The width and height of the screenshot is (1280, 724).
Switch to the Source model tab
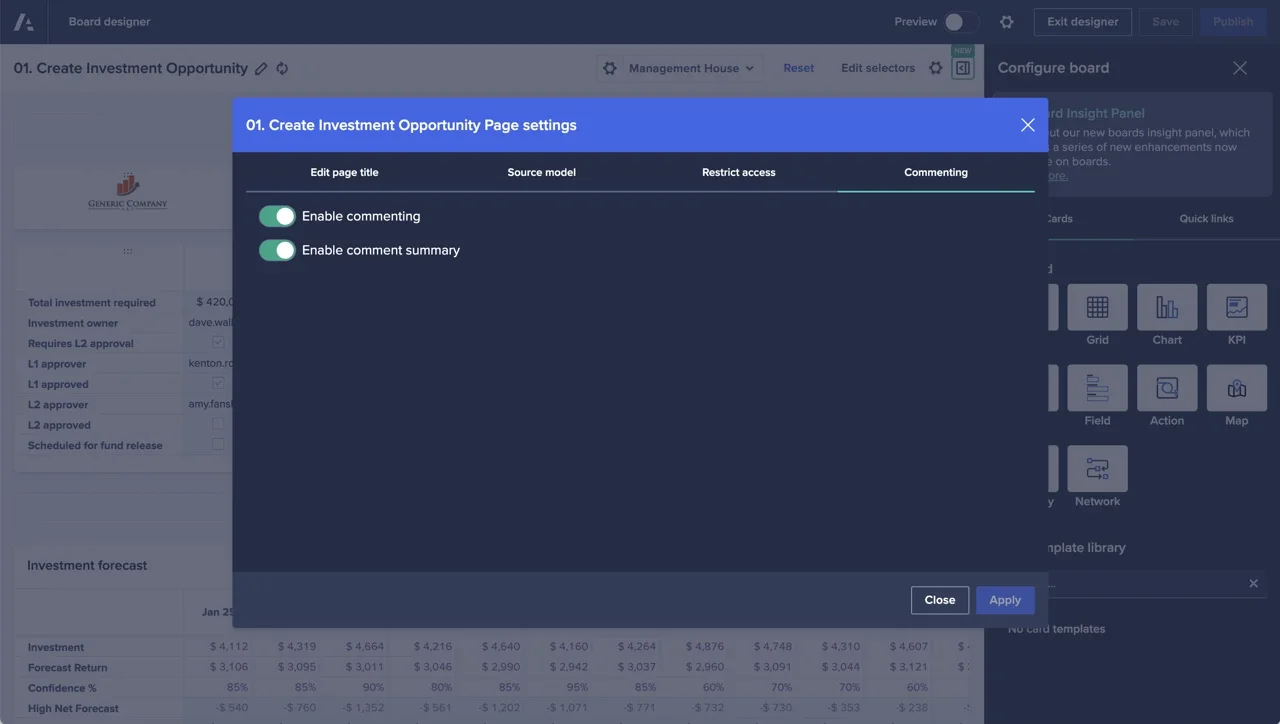point(541,172)
